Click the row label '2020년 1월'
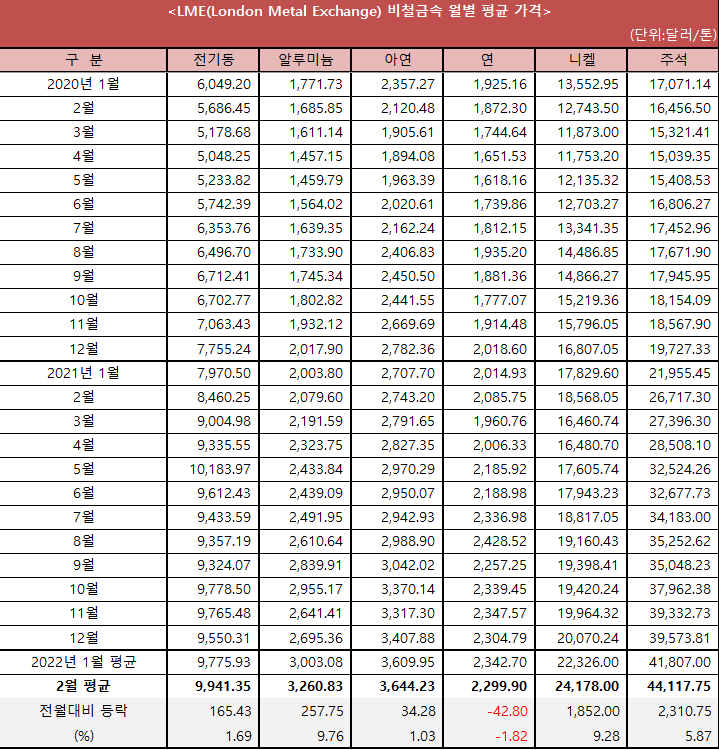Viewport: 719px width, 750px height. 83,84
